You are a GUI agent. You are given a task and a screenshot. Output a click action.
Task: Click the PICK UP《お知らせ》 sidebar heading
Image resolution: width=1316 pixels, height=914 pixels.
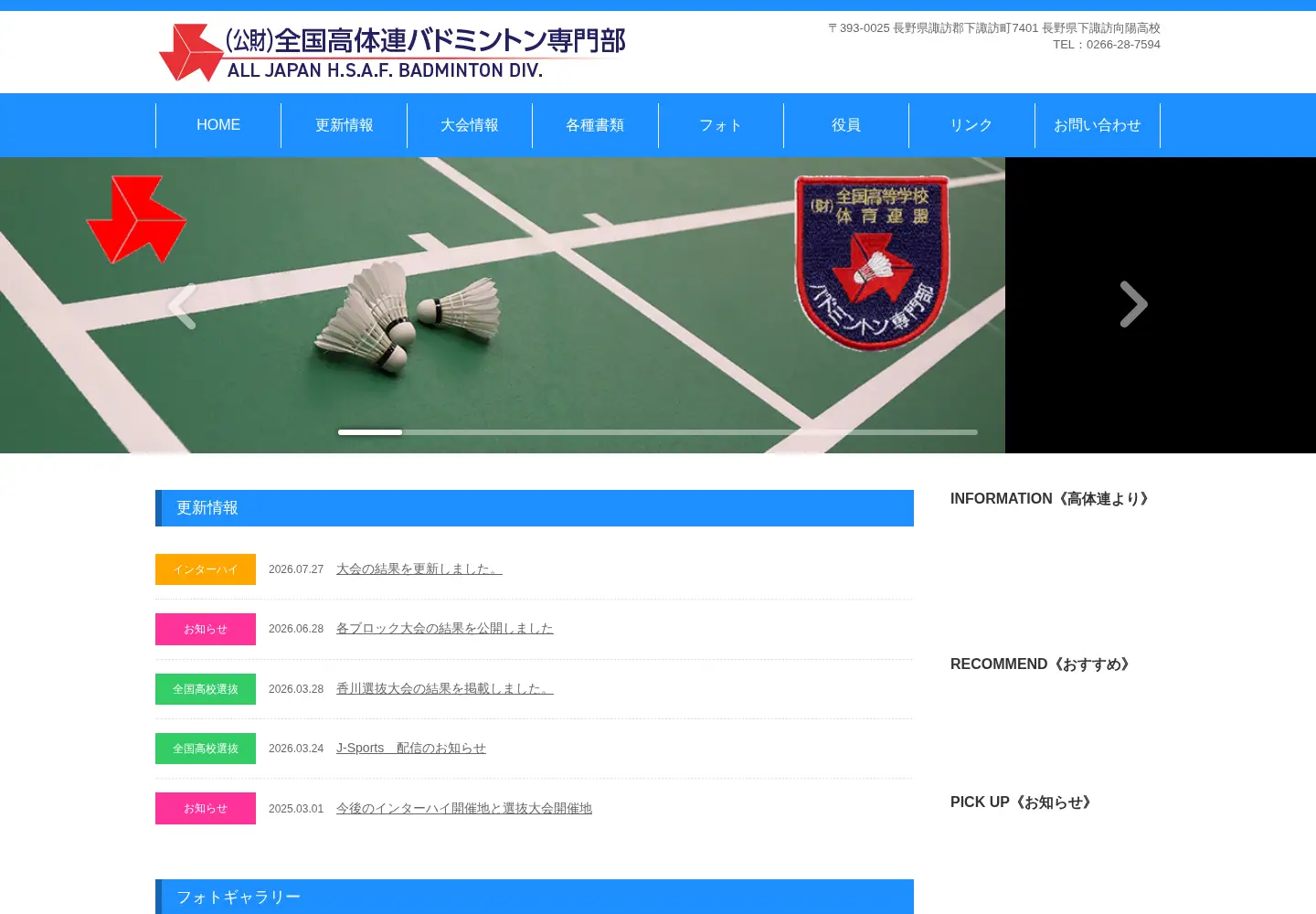[1024, 802]
